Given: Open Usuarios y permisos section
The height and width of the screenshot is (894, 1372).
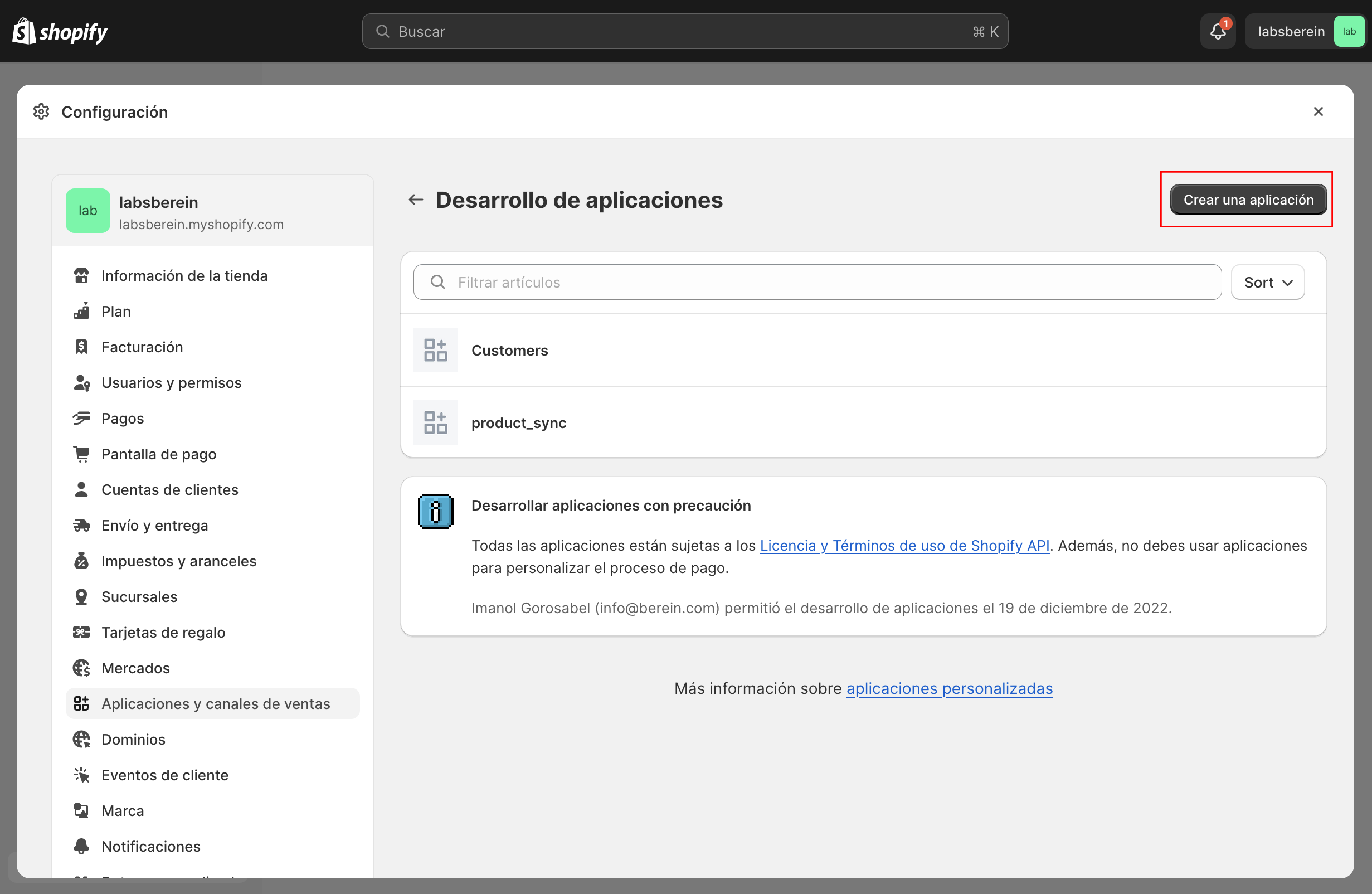Looking at the screenshot, I should [x=171, y=382].
